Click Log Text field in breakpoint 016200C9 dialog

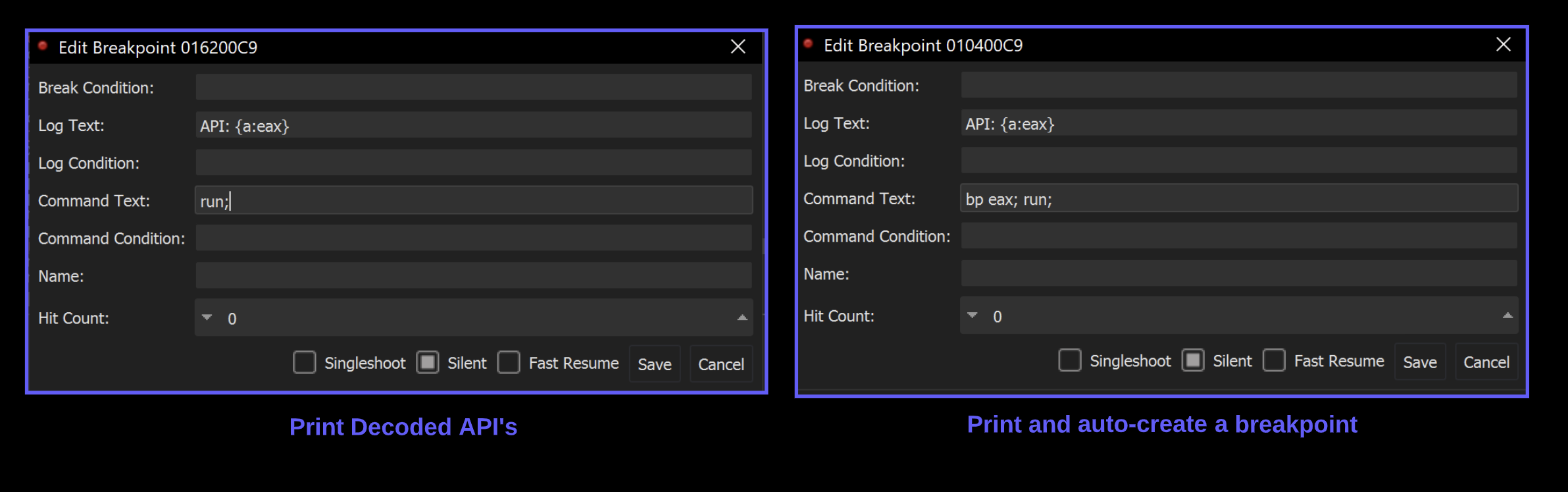click(x=474, y=125)
